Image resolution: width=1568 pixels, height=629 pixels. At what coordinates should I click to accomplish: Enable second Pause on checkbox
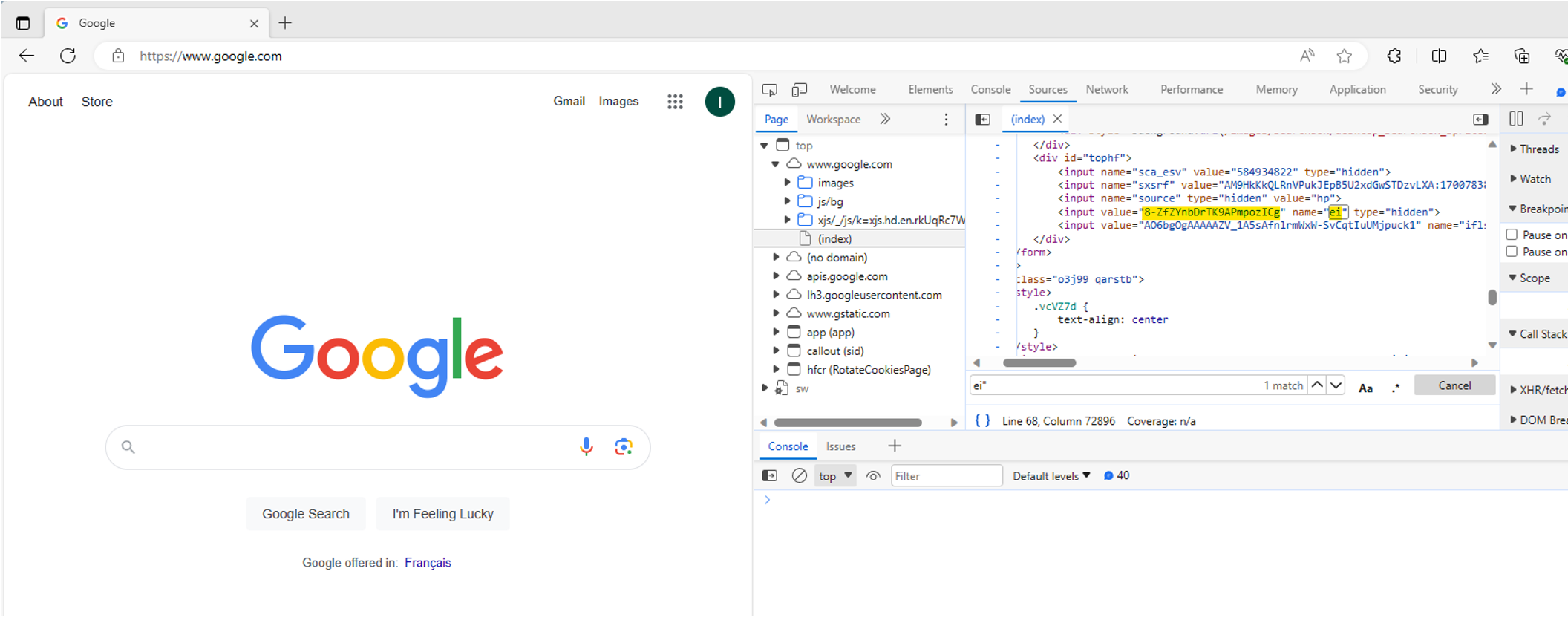point(1512,252)
